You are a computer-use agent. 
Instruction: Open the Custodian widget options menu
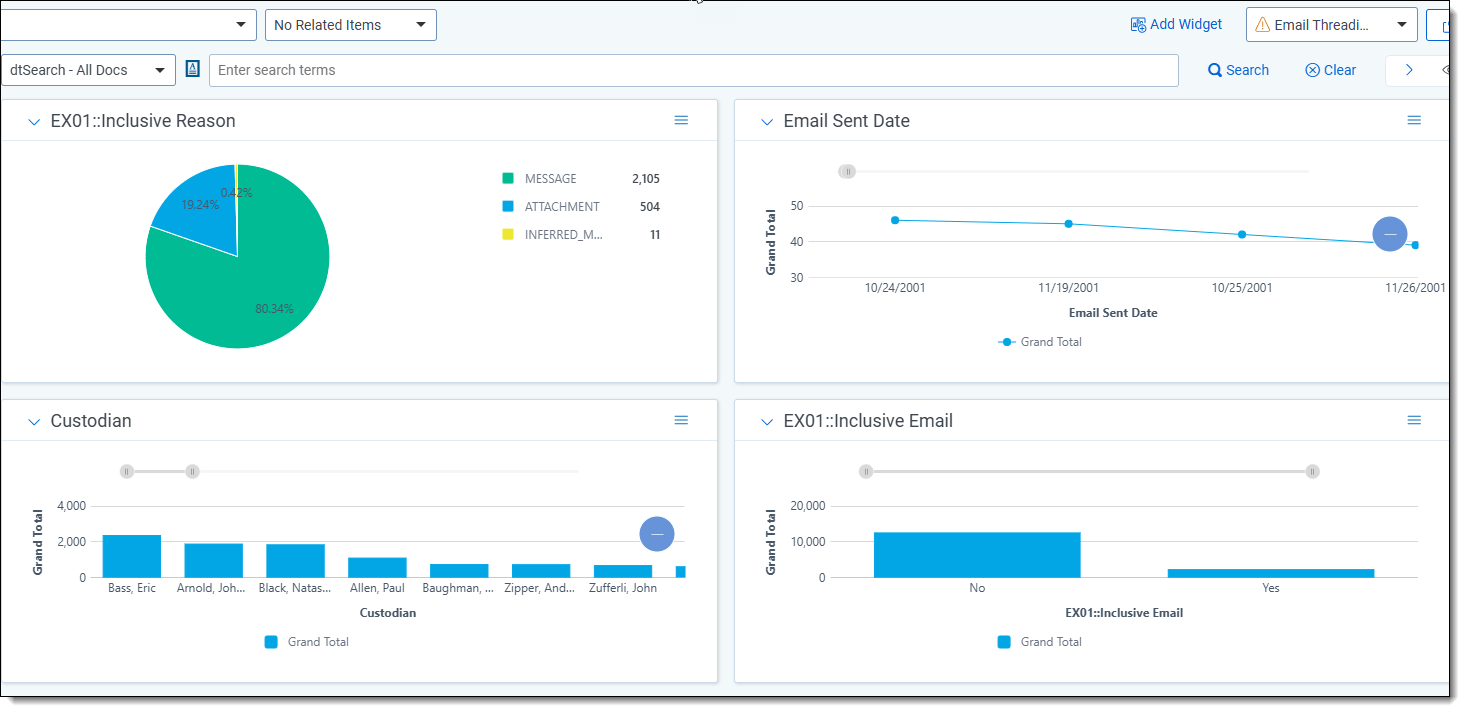681,420
